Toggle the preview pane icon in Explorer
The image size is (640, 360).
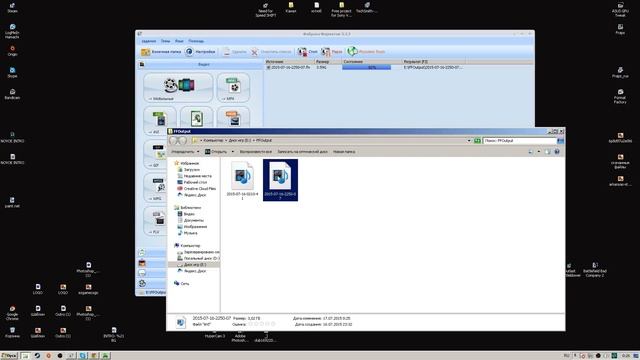click(x=548, y=152)
